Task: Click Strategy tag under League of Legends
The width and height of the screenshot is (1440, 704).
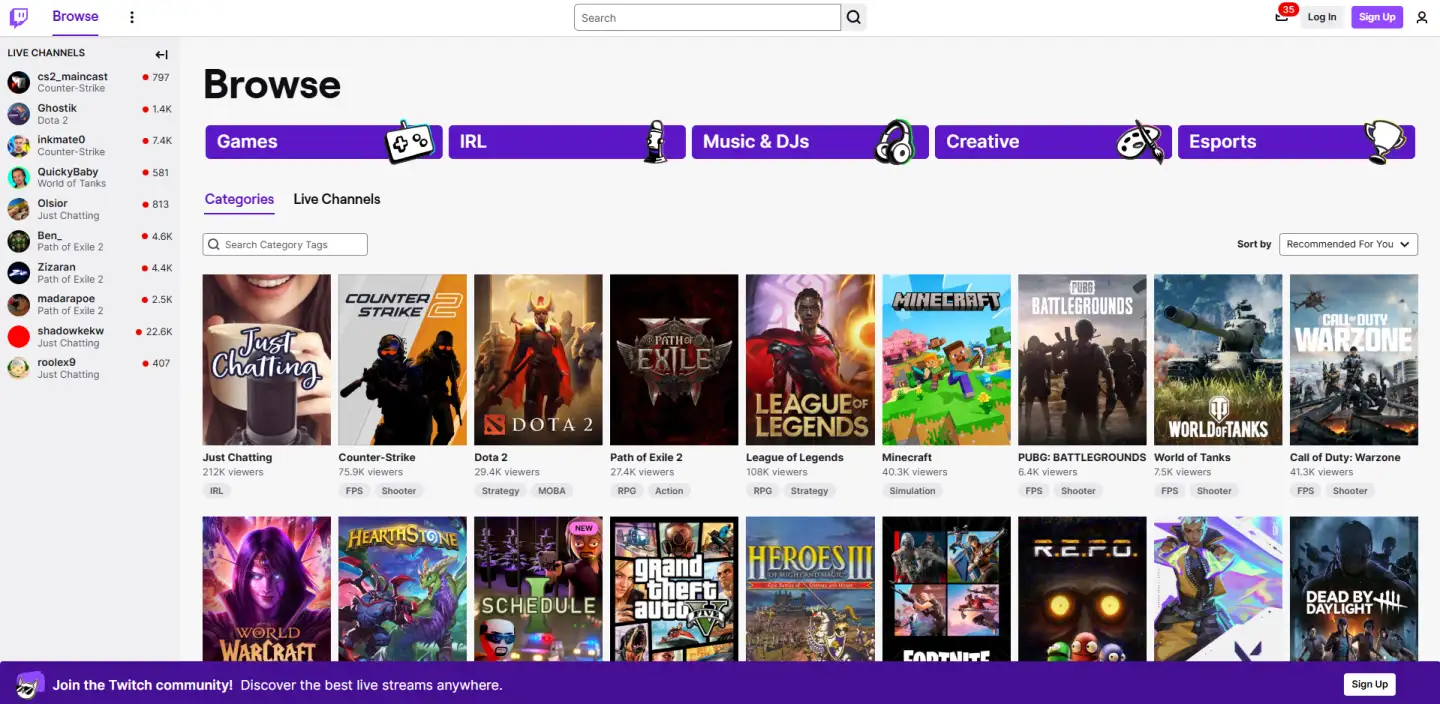Action: [x=810, y=491]
